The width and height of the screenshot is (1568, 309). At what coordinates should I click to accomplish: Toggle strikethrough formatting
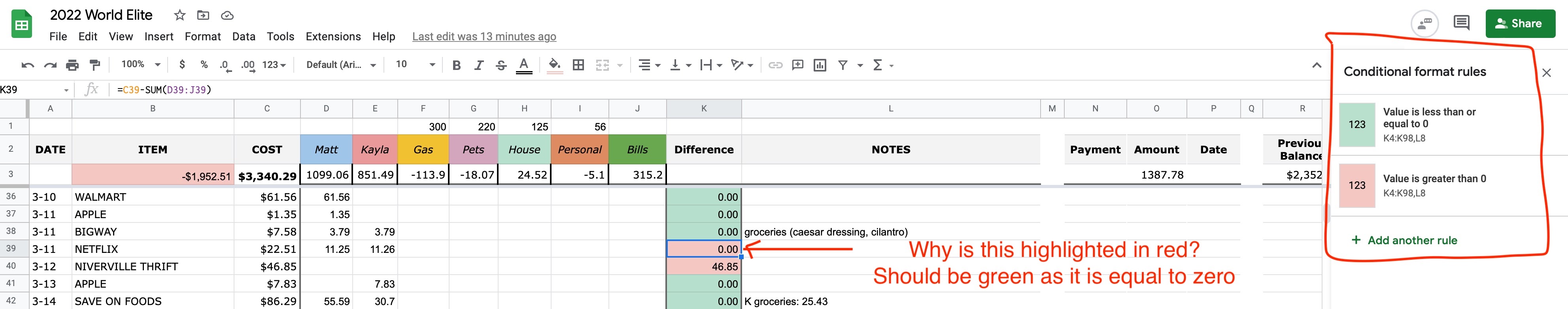pyautogui.click(x=501, y=65)
